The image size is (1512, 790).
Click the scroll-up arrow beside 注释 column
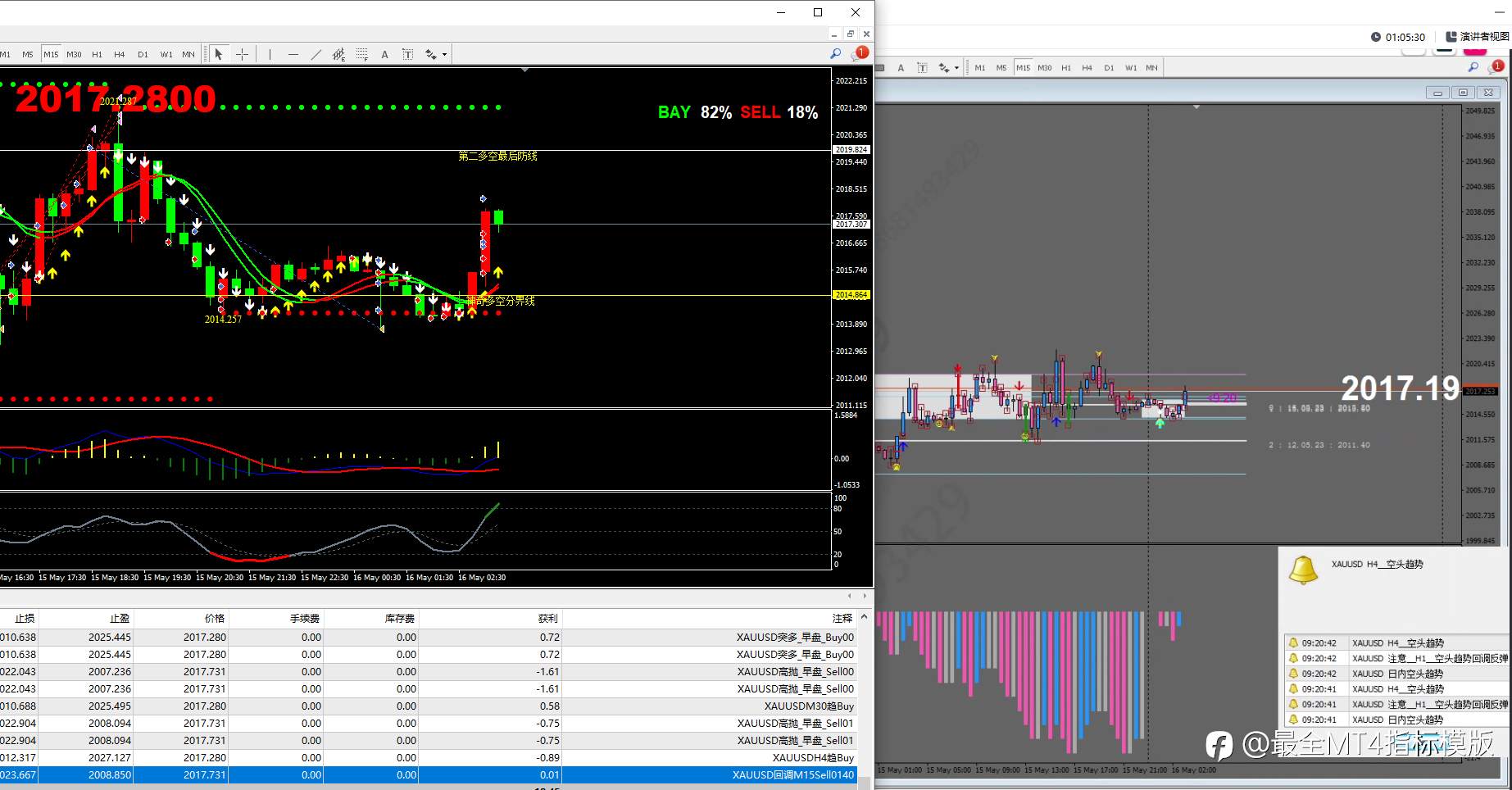click(x=864, y=618)
